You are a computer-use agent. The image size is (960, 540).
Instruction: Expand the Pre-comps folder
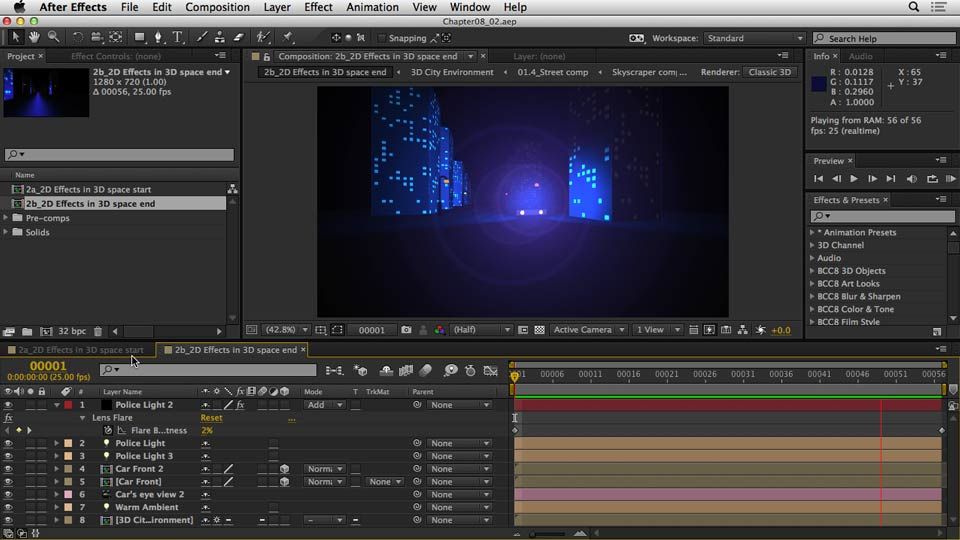pyautogui.click(x=7, y=218)
